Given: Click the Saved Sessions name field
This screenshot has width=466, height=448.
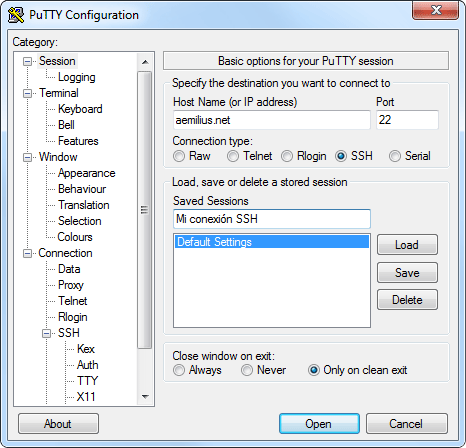Looking at the screenshot, I should pos(272,219).
